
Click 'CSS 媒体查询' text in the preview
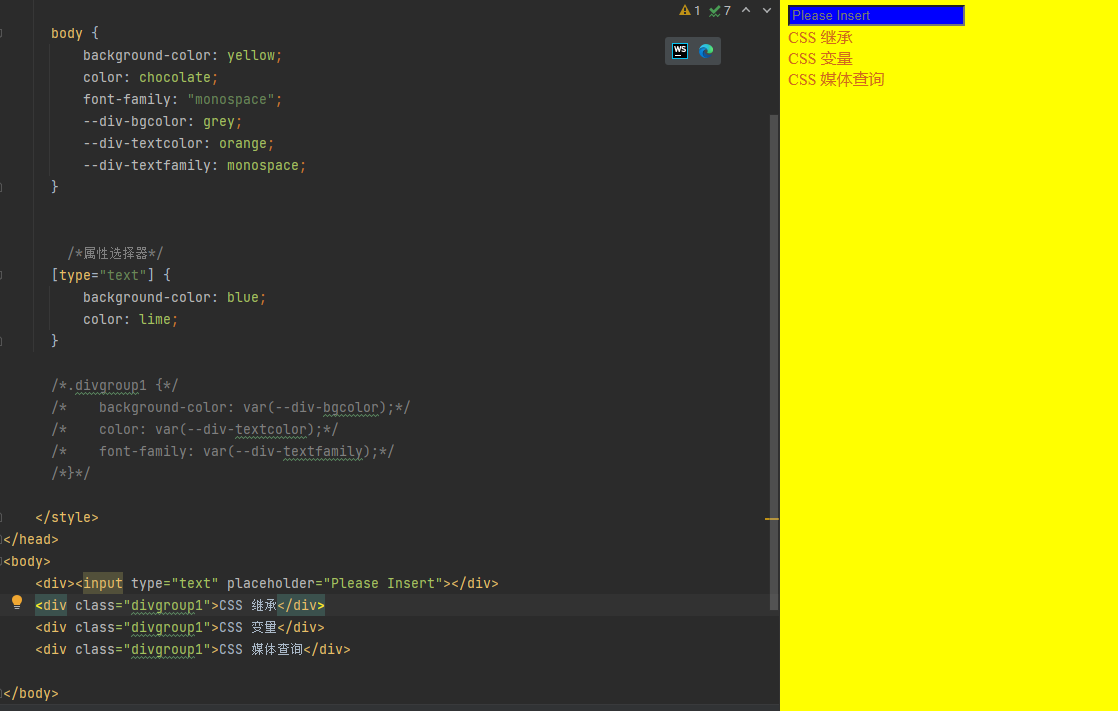pos(836,79)
